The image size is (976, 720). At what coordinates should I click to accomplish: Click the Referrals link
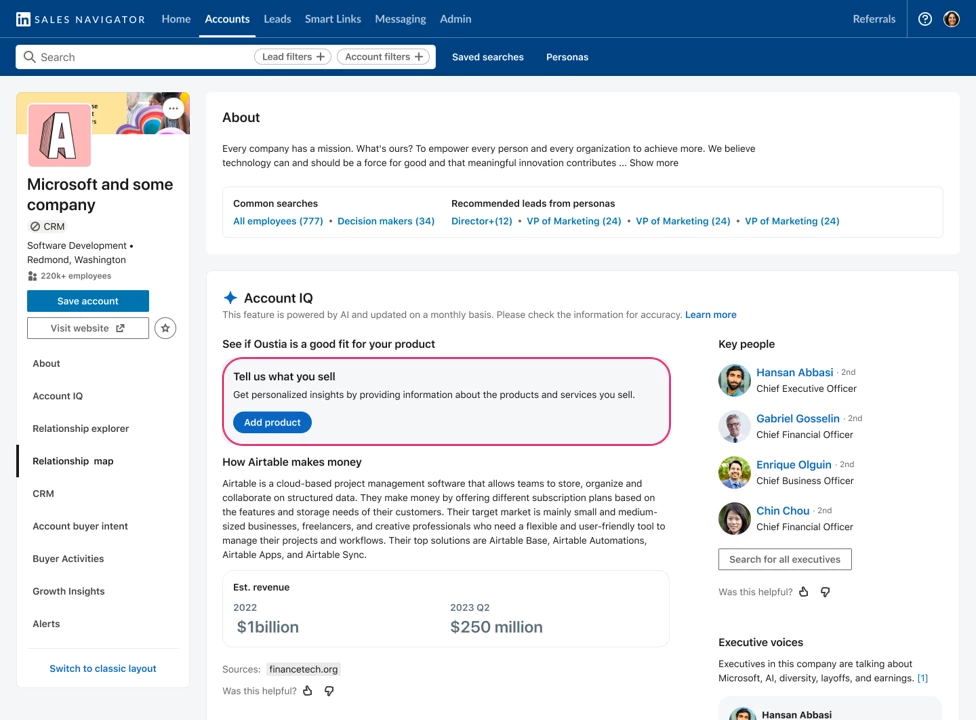point(874,19)
